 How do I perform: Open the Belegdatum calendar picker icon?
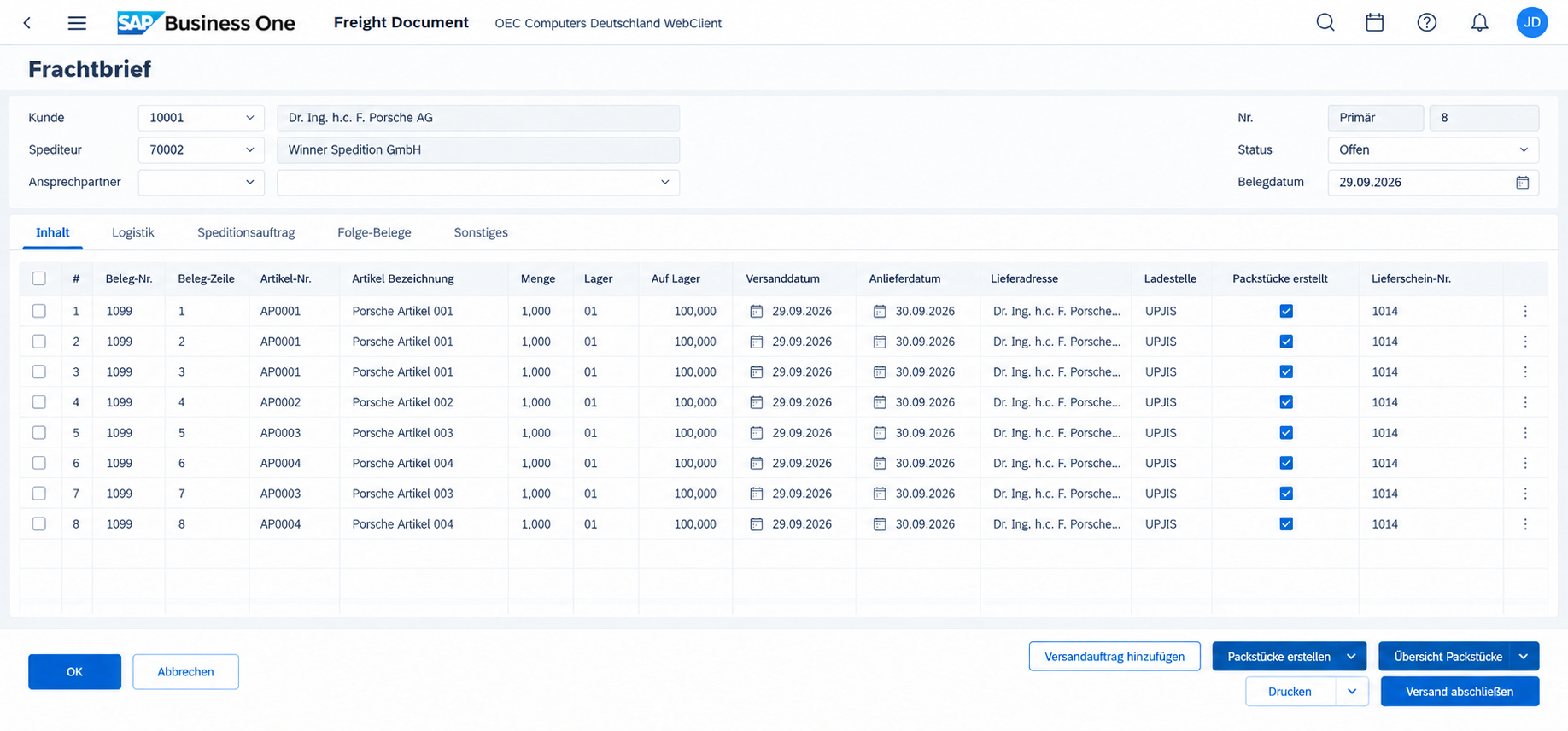pos(1523,183)
